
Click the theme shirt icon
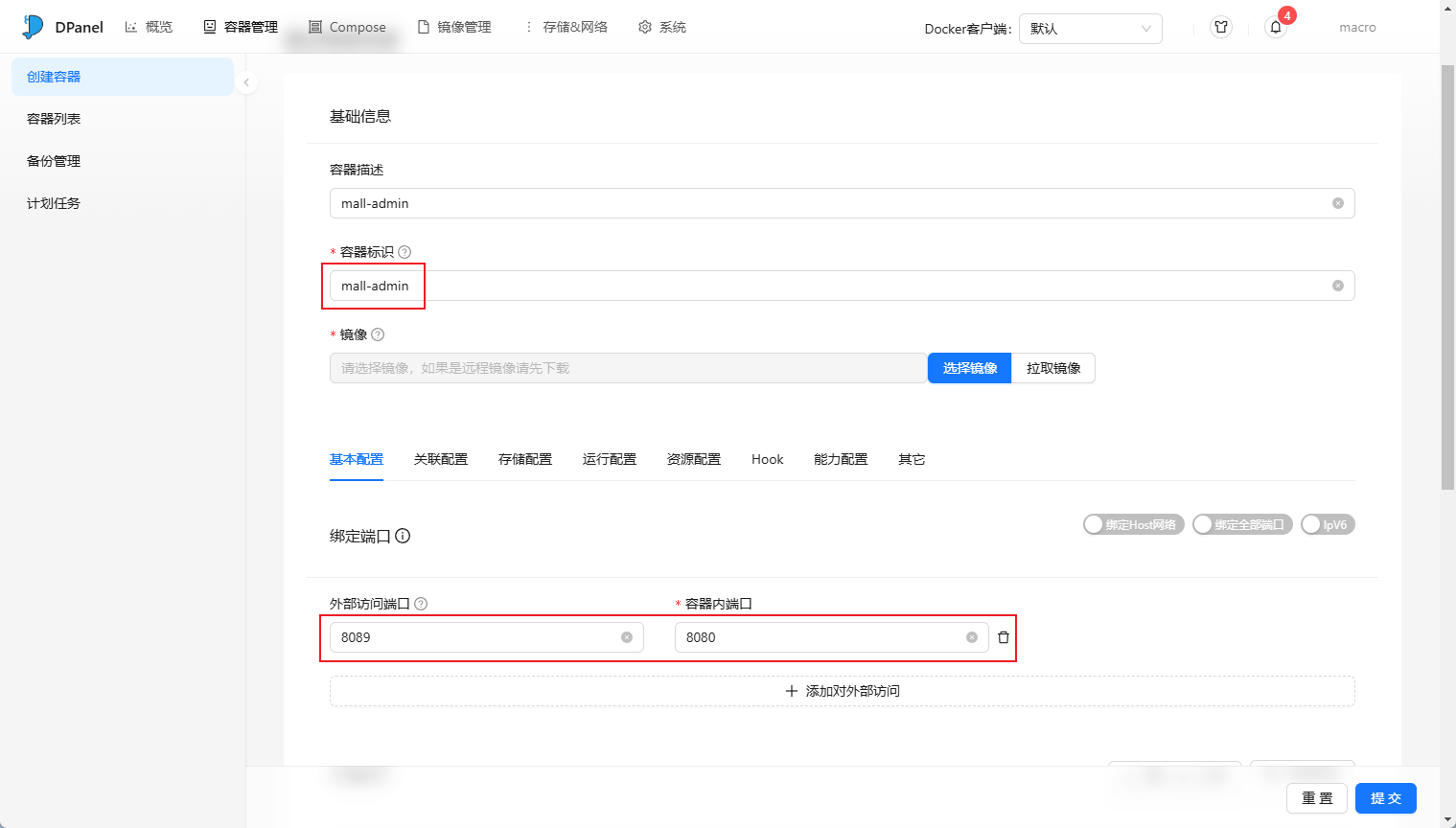click(1220, 28)
